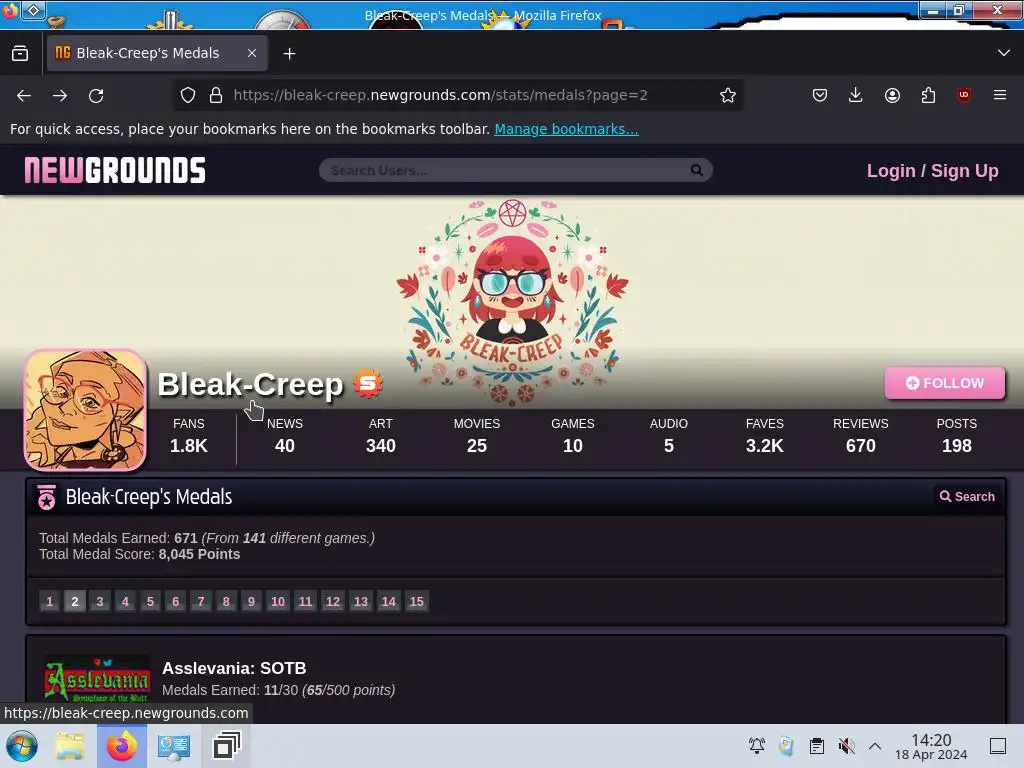Go to medals page 7

(x=200, y=601)
